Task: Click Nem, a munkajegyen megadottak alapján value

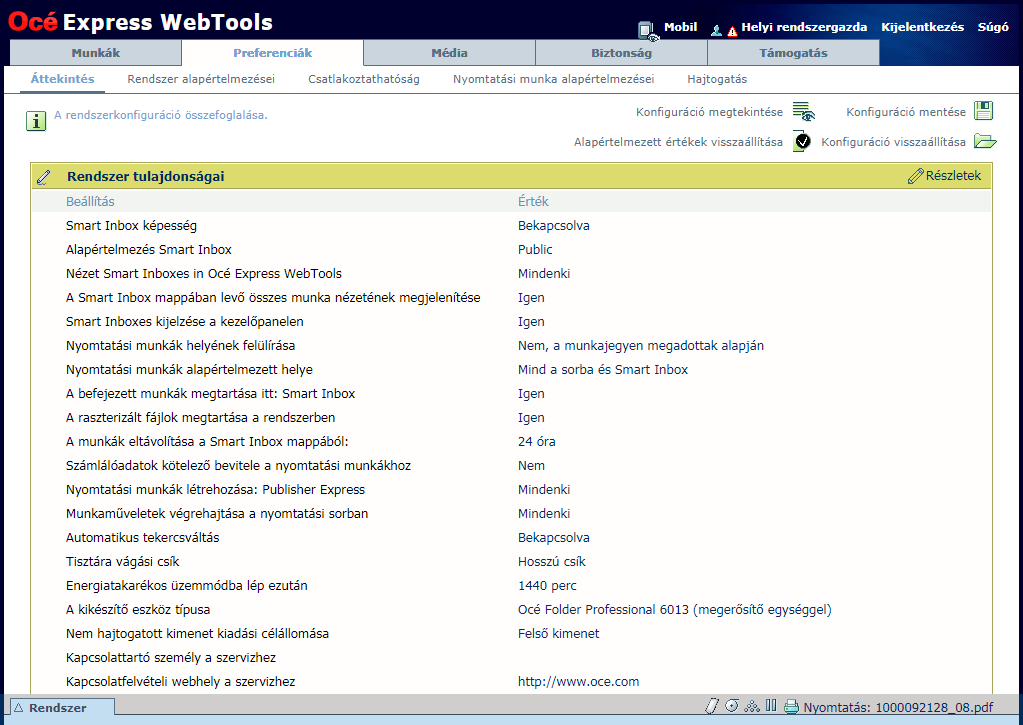Action: pos(641,346)
